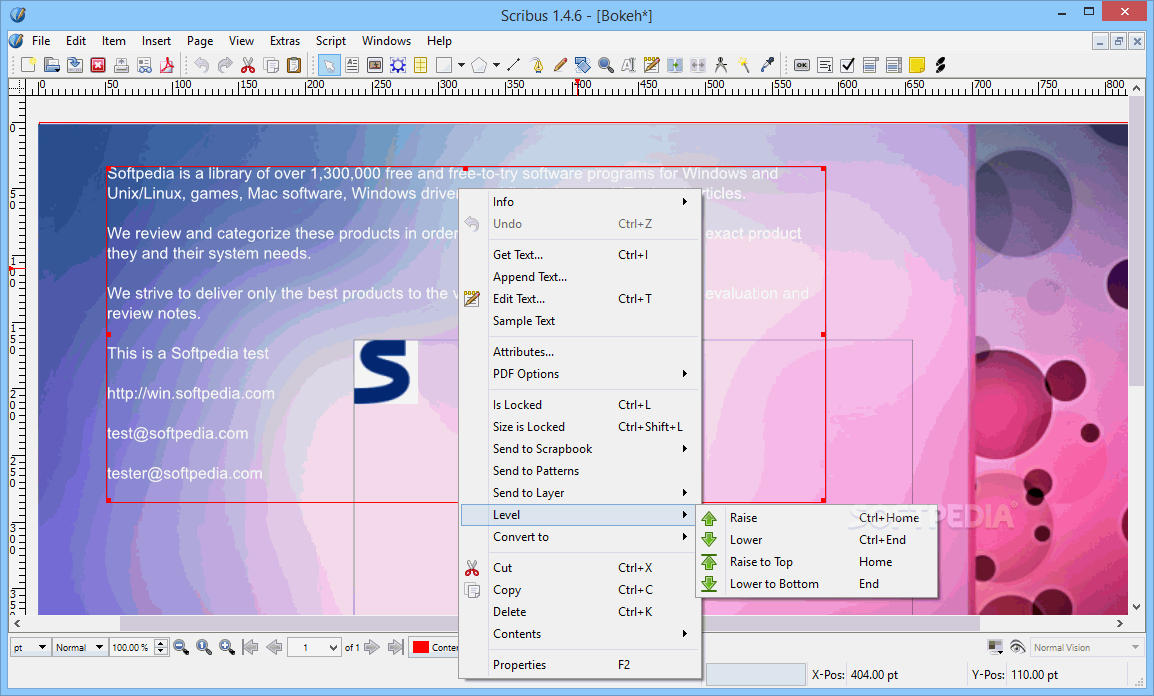Select the Rotate Item tool
This screenshot has width=1154, height=696.
point(583,65)
